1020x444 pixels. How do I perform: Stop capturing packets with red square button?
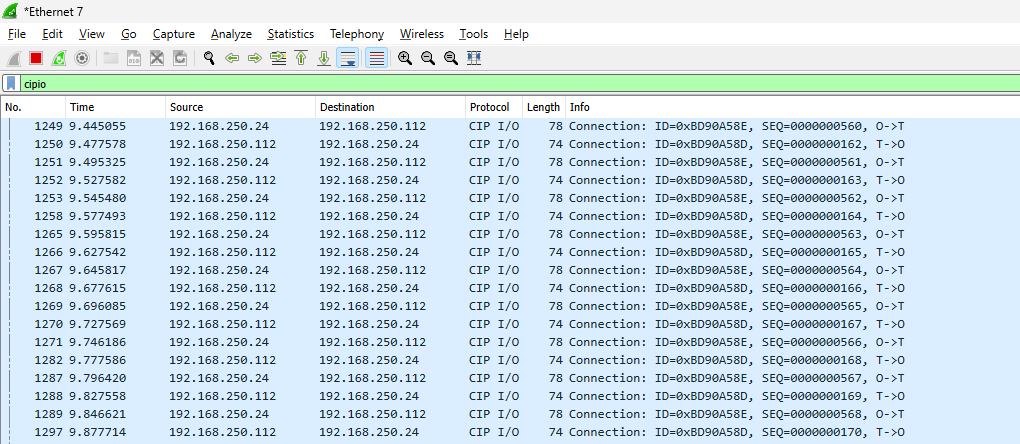pos(36,58)
